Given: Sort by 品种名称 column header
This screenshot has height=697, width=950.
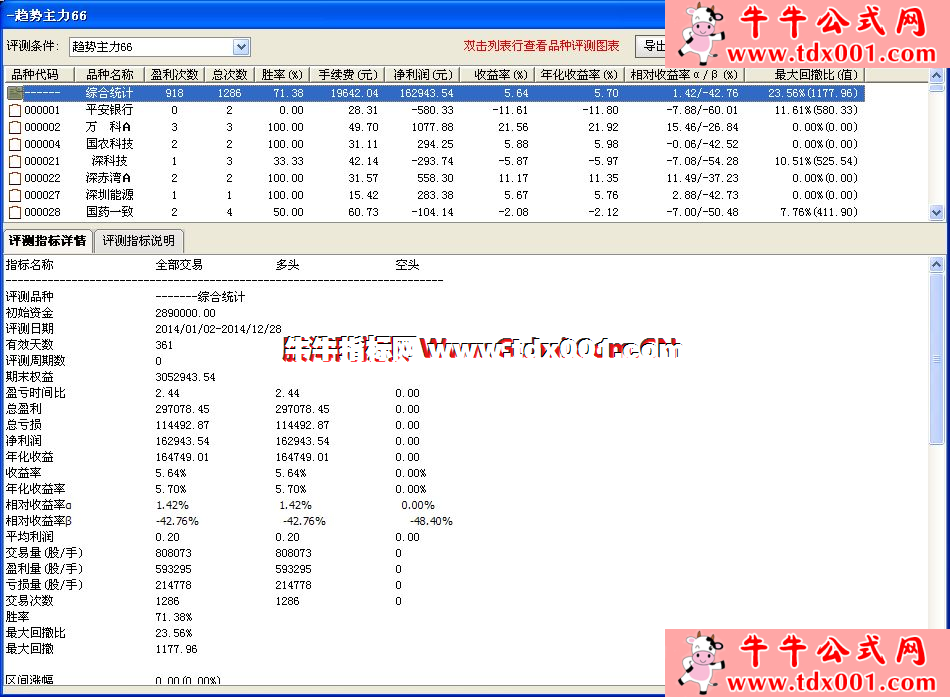Looking at the screenshot, I should pyautogui.click(x=109, y=75).
